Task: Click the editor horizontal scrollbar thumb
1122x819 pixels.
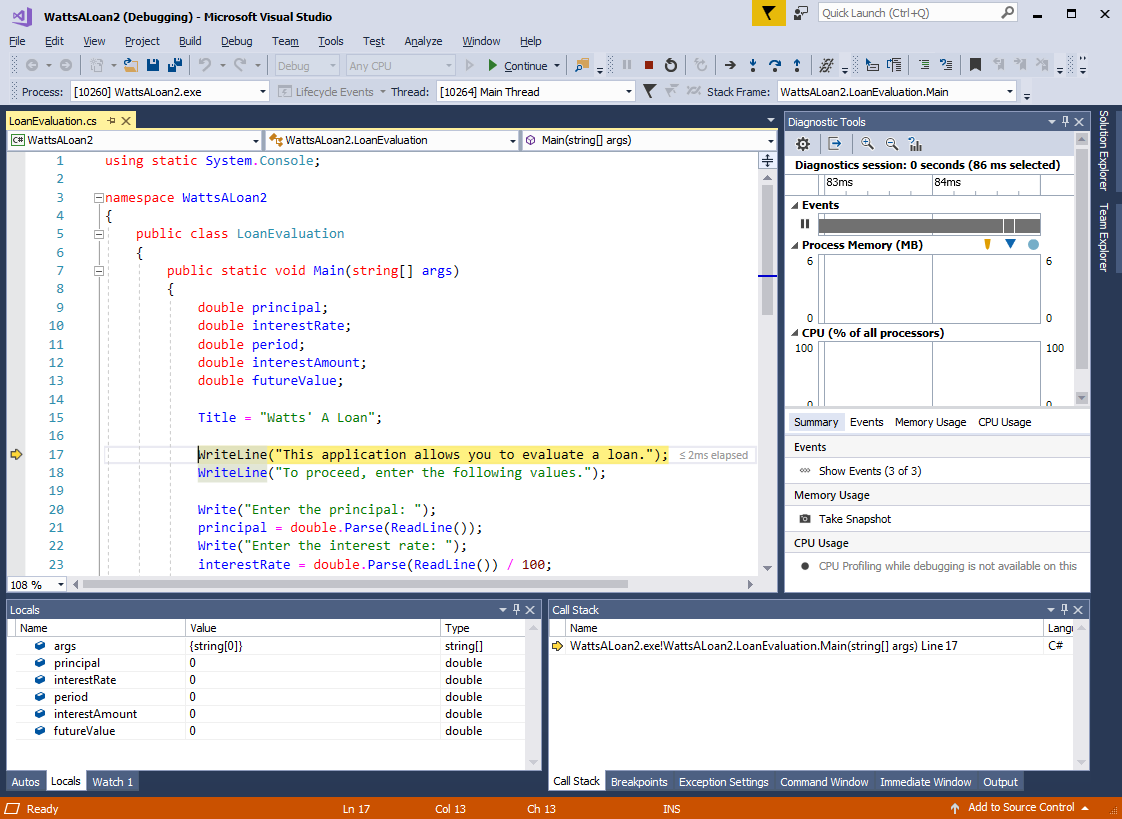Action: 356,584
